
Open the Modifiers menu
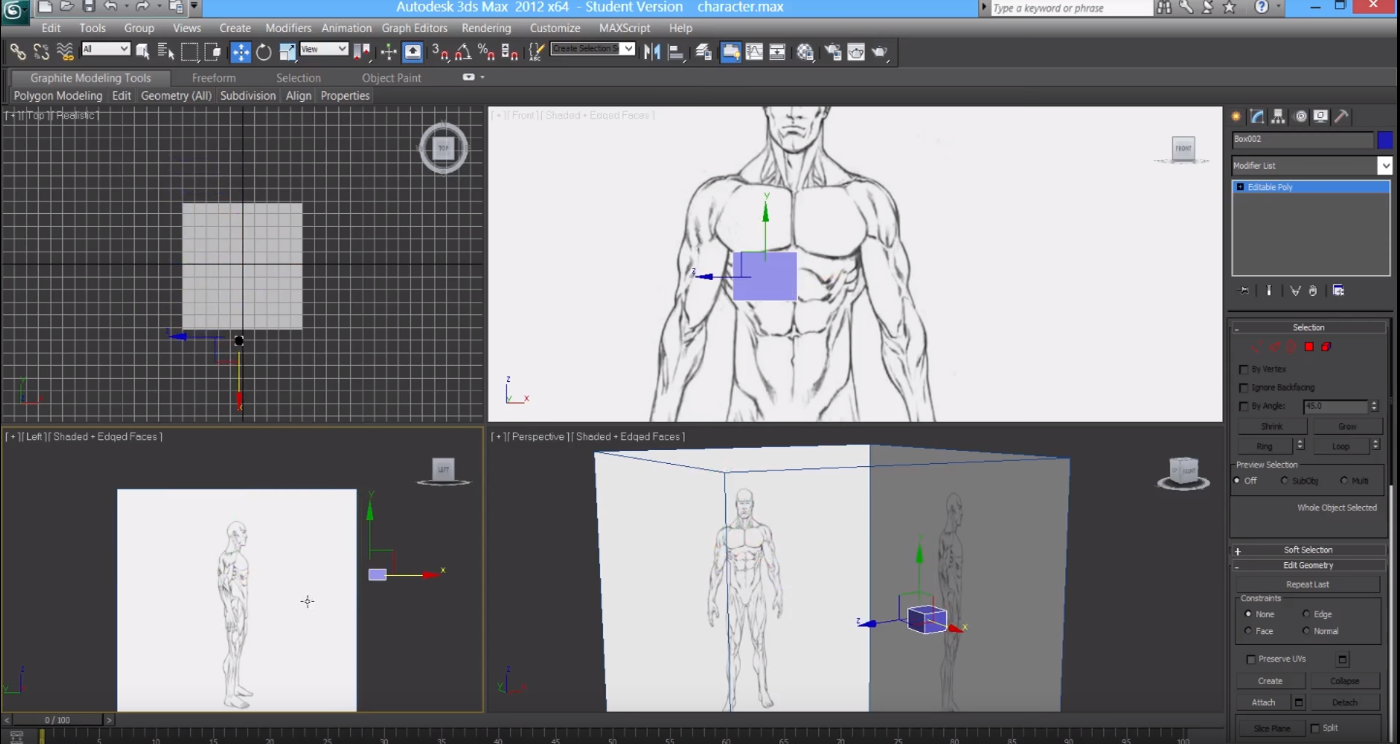288,28
